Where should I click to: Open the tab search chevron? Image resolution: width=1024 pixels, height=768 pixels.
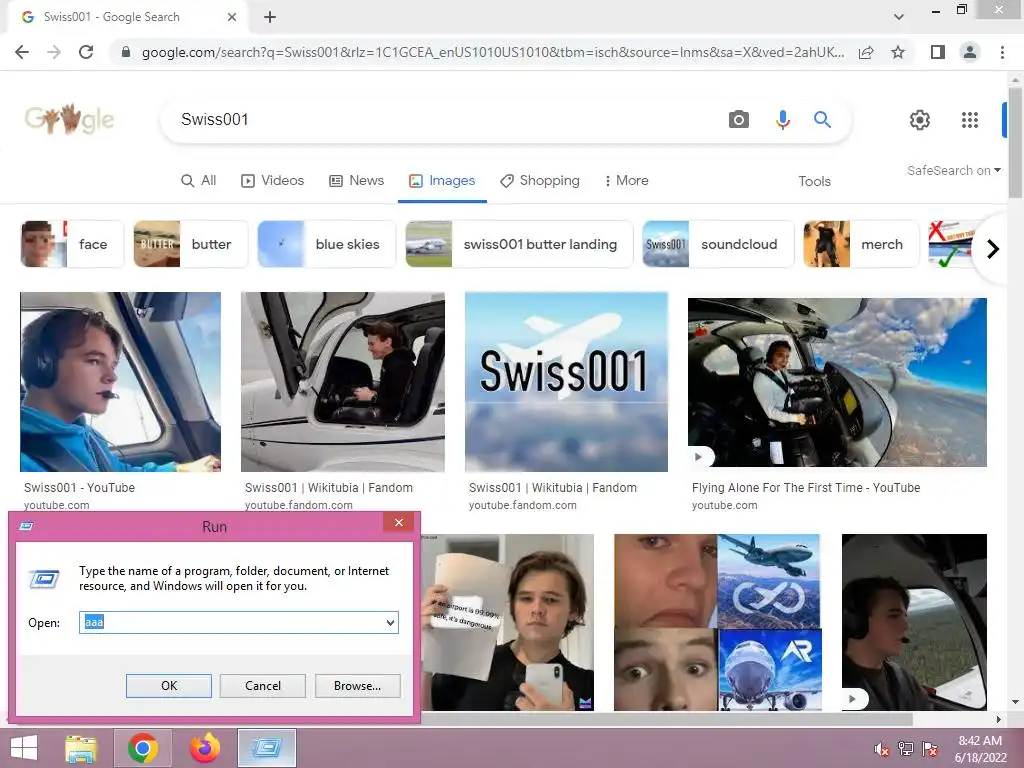[899, 17]
